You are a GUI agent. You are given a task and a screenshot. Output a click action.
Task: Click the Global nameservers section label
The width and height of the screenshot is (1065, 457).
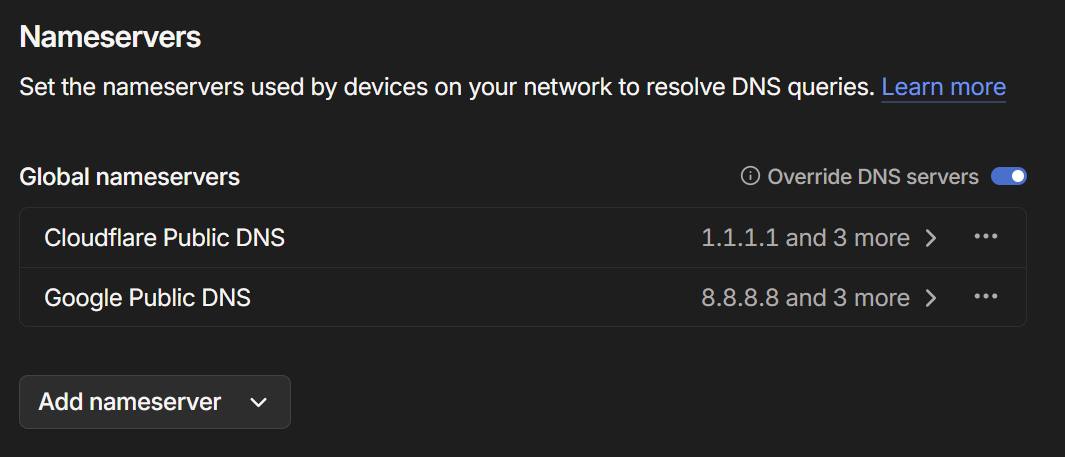tap(130, 177)
